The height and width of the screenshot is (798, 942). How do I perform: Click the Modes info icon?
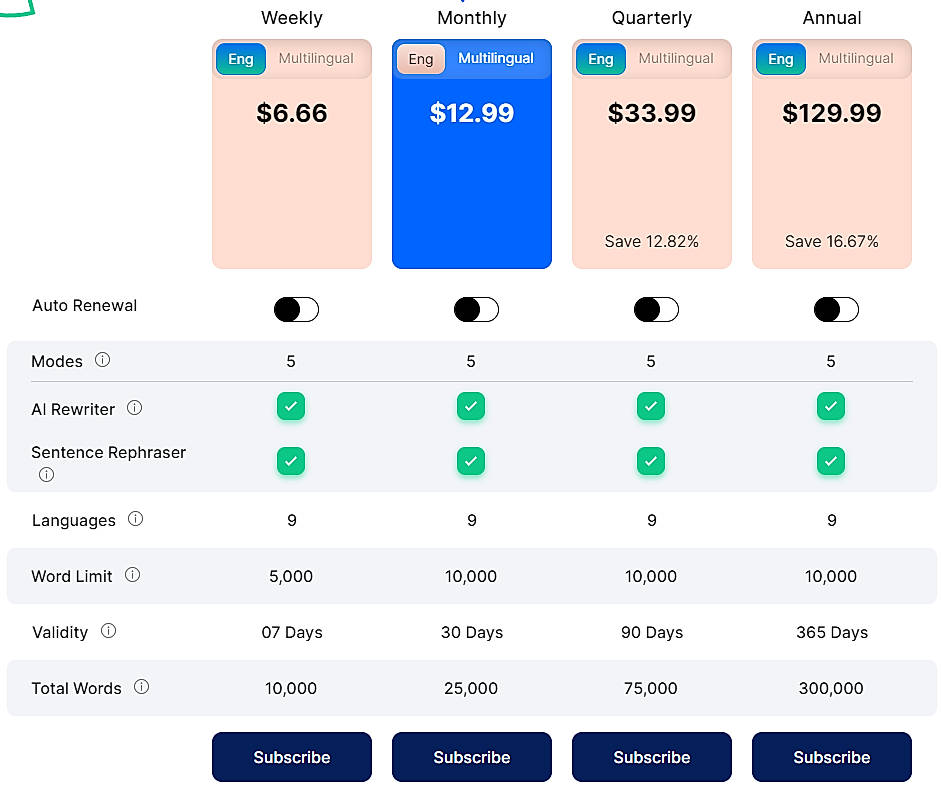click(102, 361)
